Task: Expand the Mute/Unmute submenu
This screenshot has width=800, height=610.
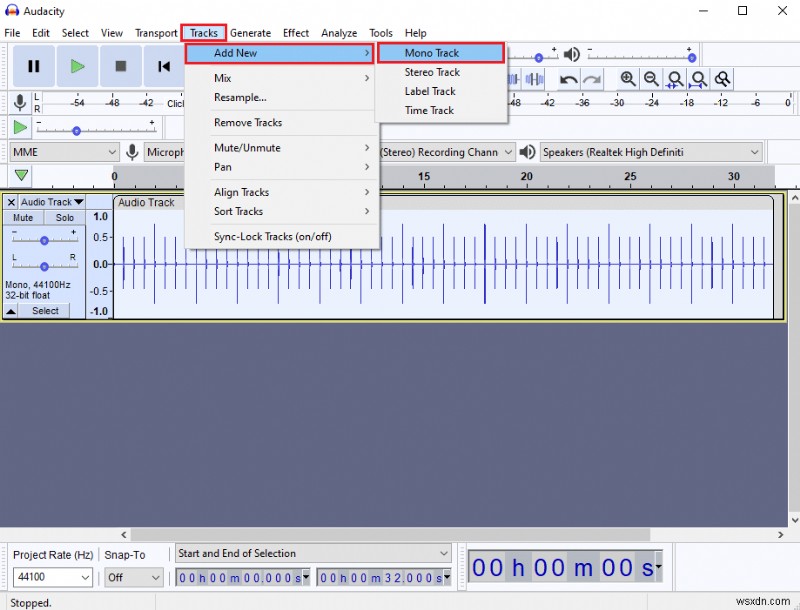Action: (x=282, y=148)
